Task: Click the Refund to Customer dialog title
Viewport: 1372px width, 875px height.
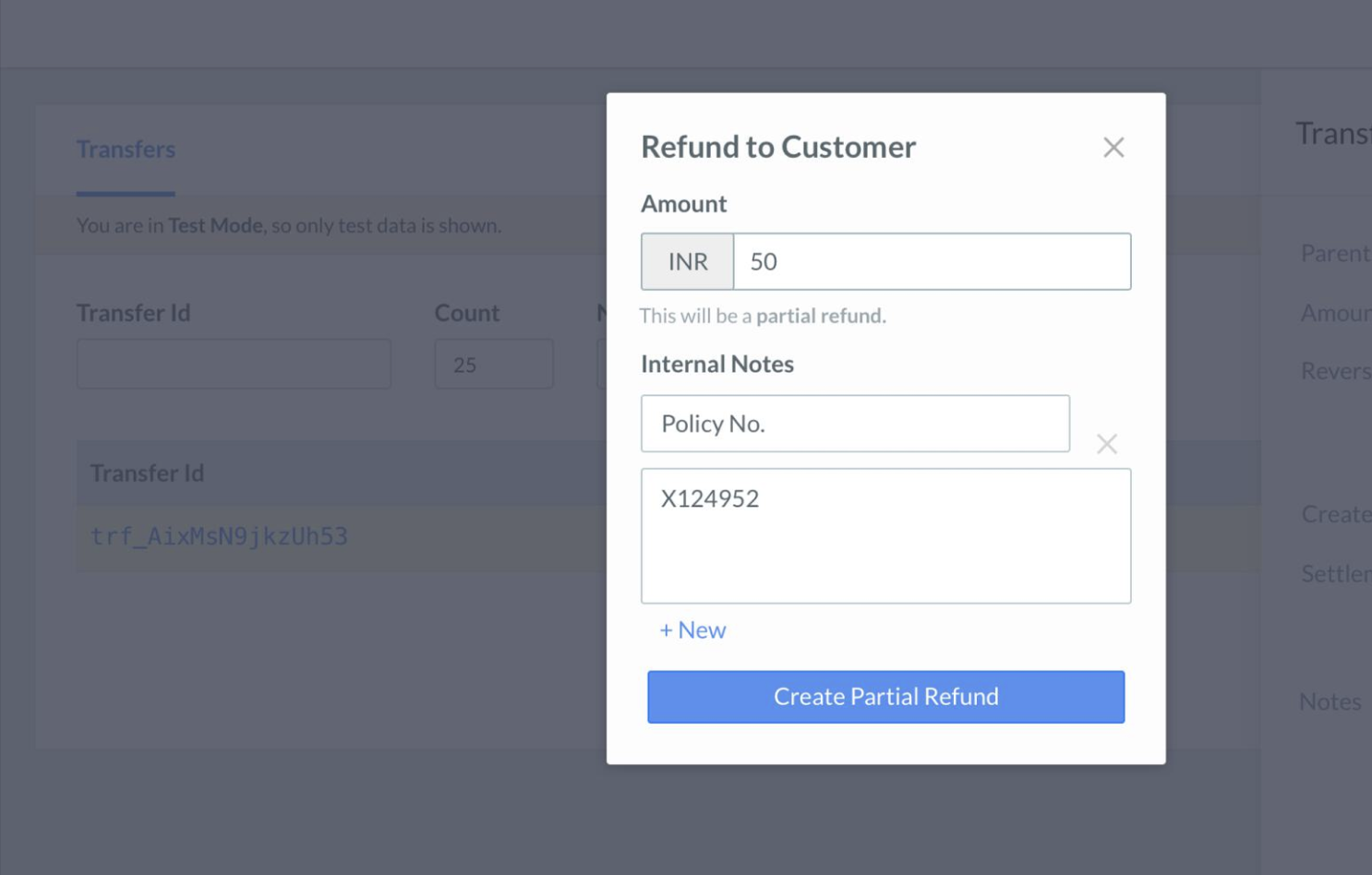Action: [x=778, y=147]
